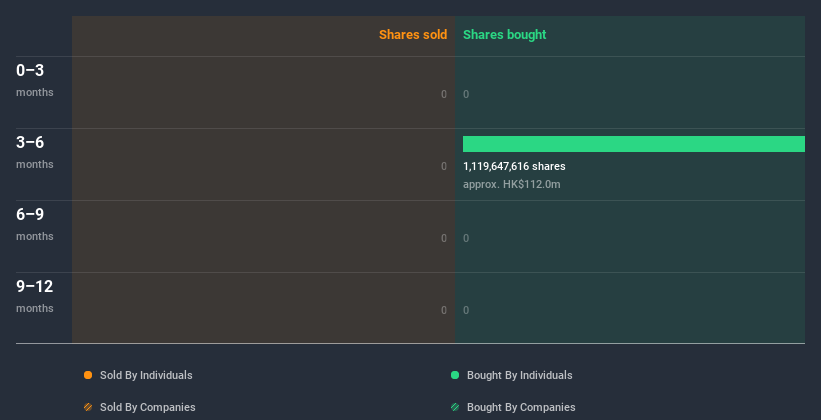Click shares sold zero in 6–9 months row
Screen dimensions: 821x420
tap(444, 238)
